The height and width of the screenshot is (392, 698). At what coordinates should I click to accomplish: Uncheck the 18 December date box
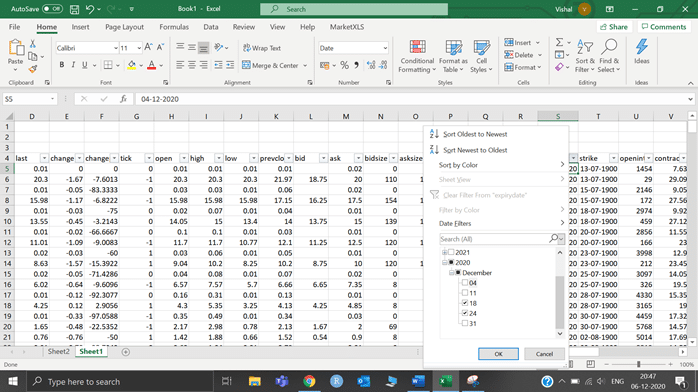point(465,303)
